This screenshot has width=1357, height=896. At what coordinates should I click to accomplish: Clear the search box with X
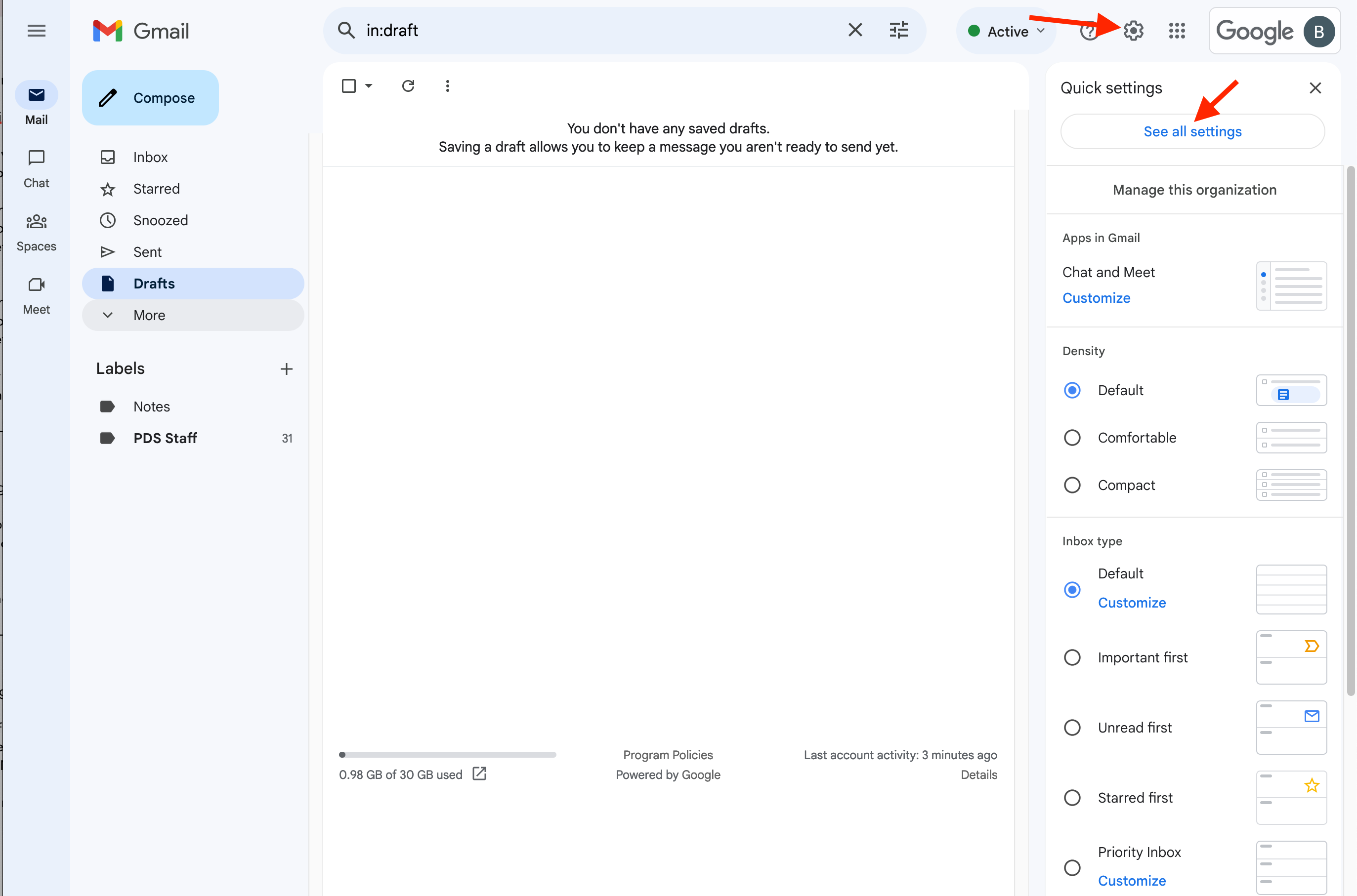tap(855, 30)
